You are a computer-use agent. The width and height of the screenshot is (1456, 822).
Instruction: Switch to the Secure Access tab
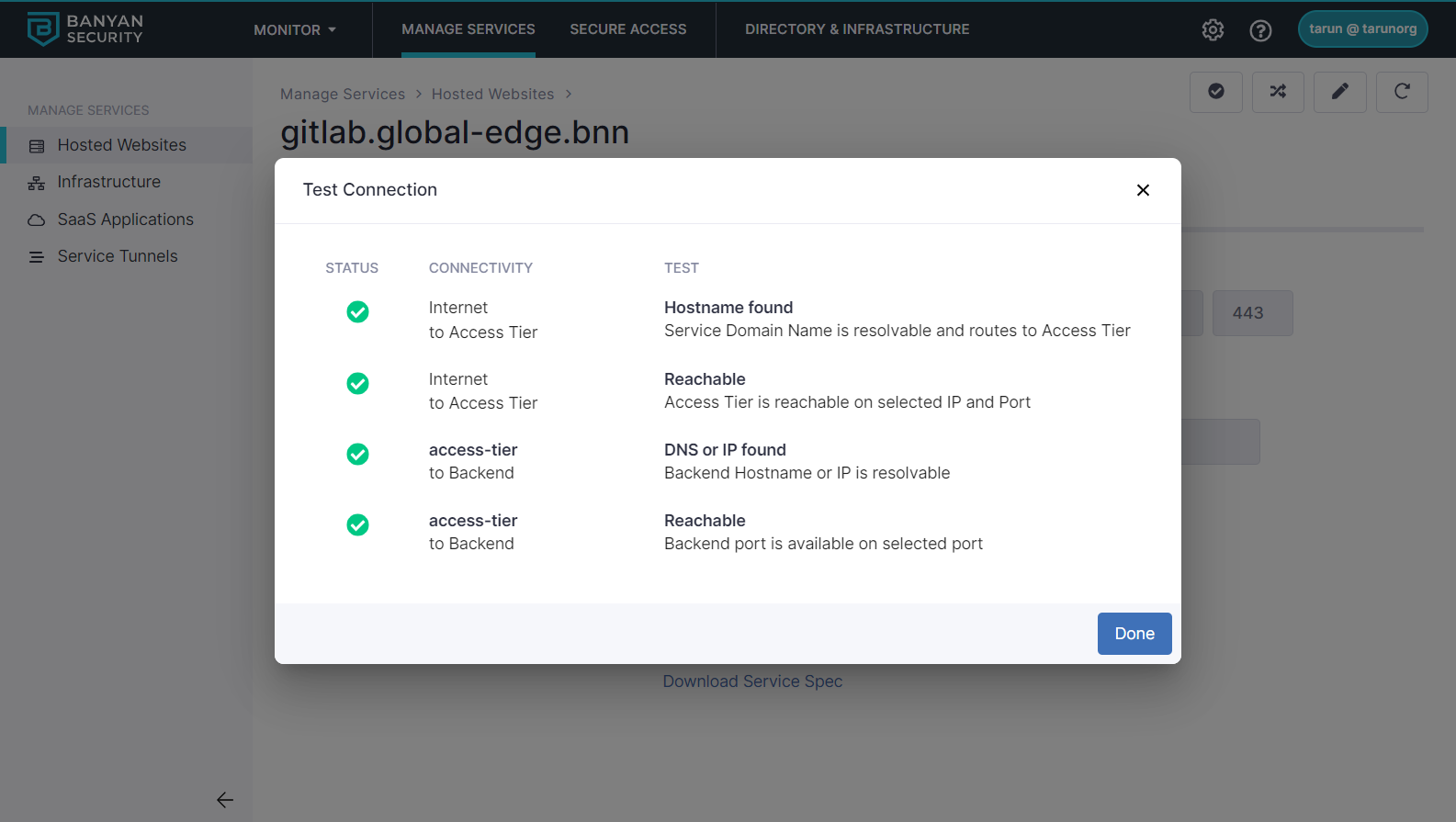(627, 29)
